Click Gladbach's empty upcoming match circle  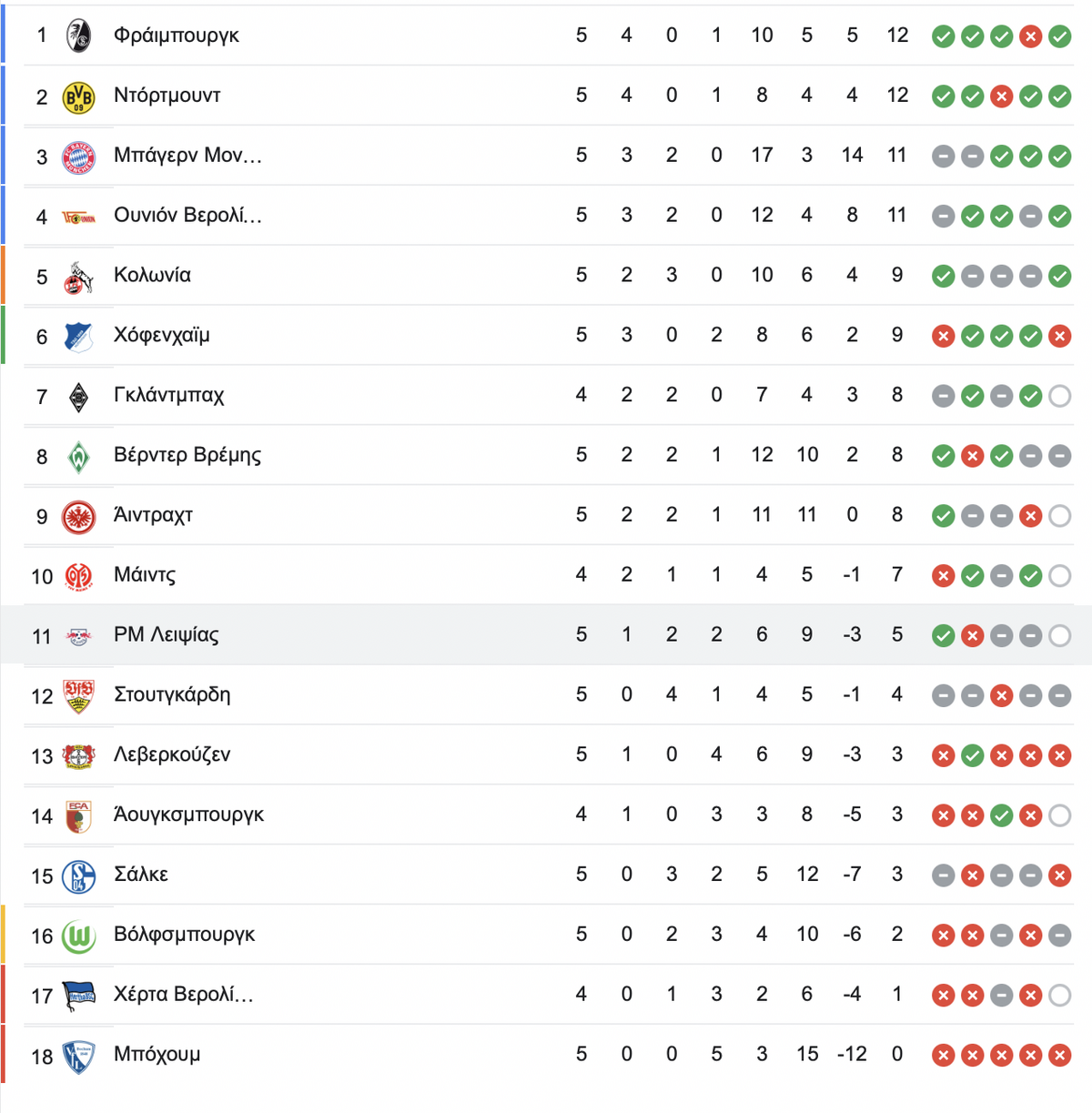coord(1059,396)
